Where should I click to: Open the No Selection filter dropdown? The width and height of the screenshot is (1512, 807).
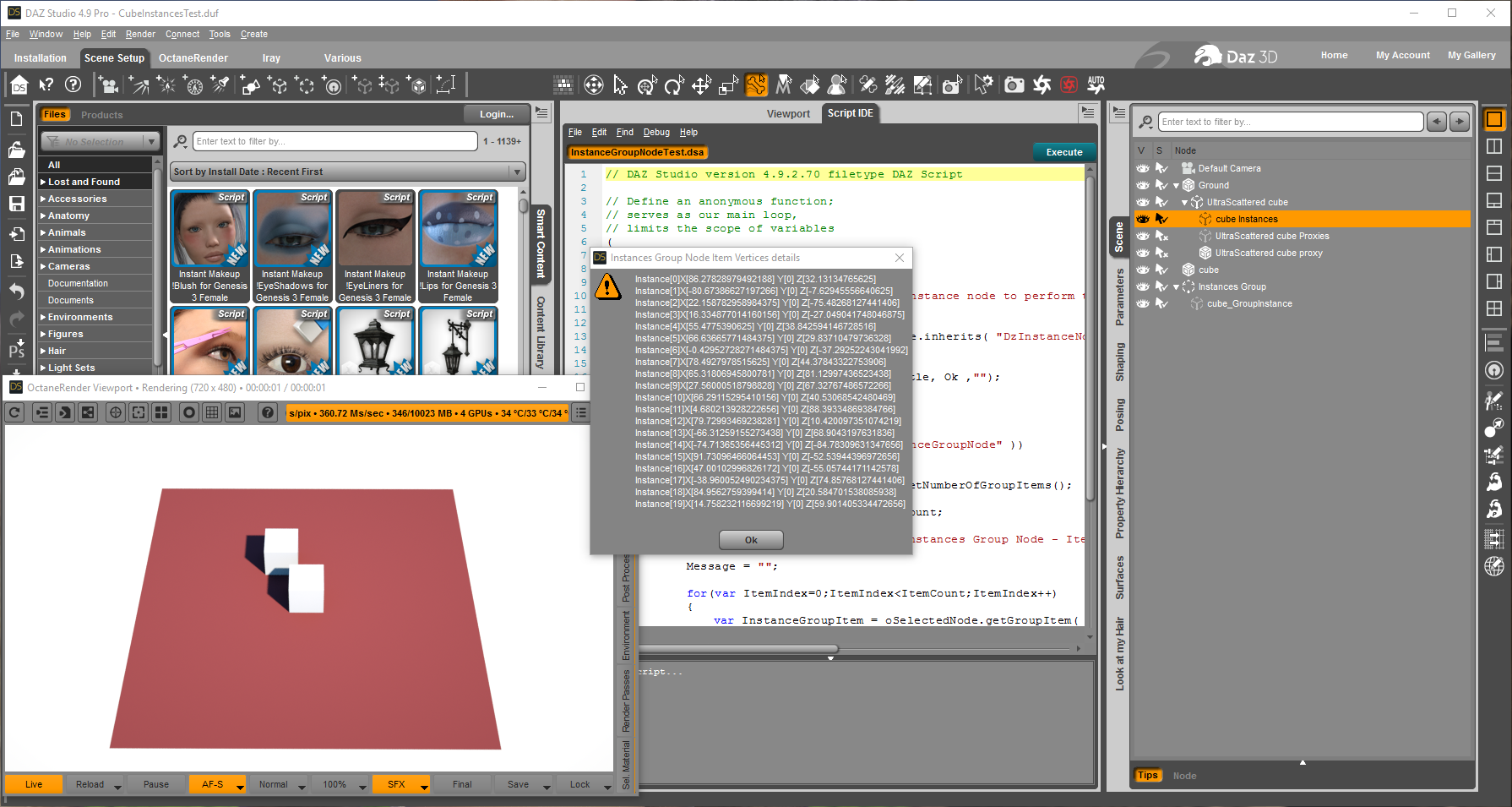click(x=100, y=141)
